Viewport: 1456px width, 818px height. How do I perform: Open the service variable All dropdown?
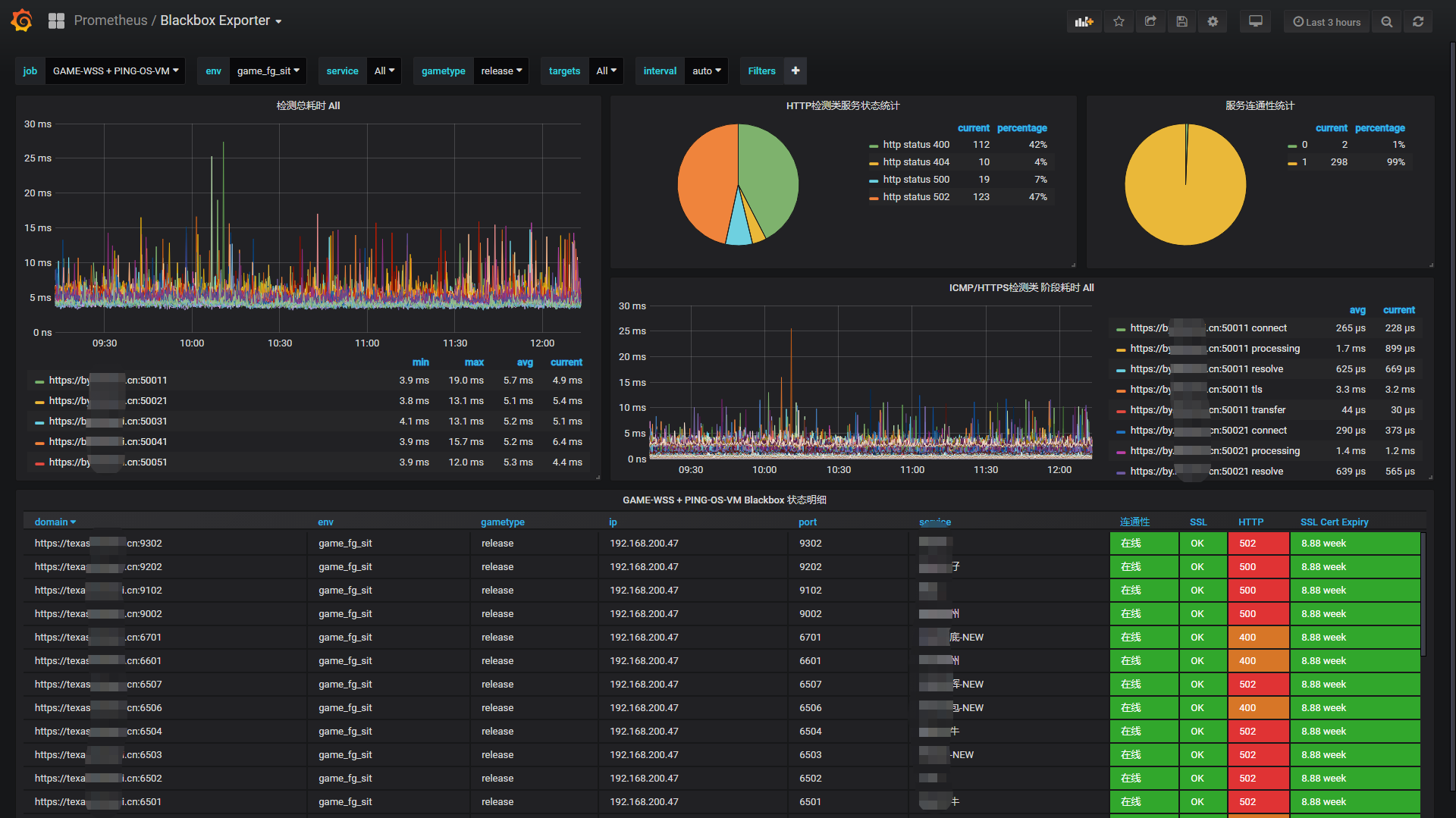tap(384, 71)
